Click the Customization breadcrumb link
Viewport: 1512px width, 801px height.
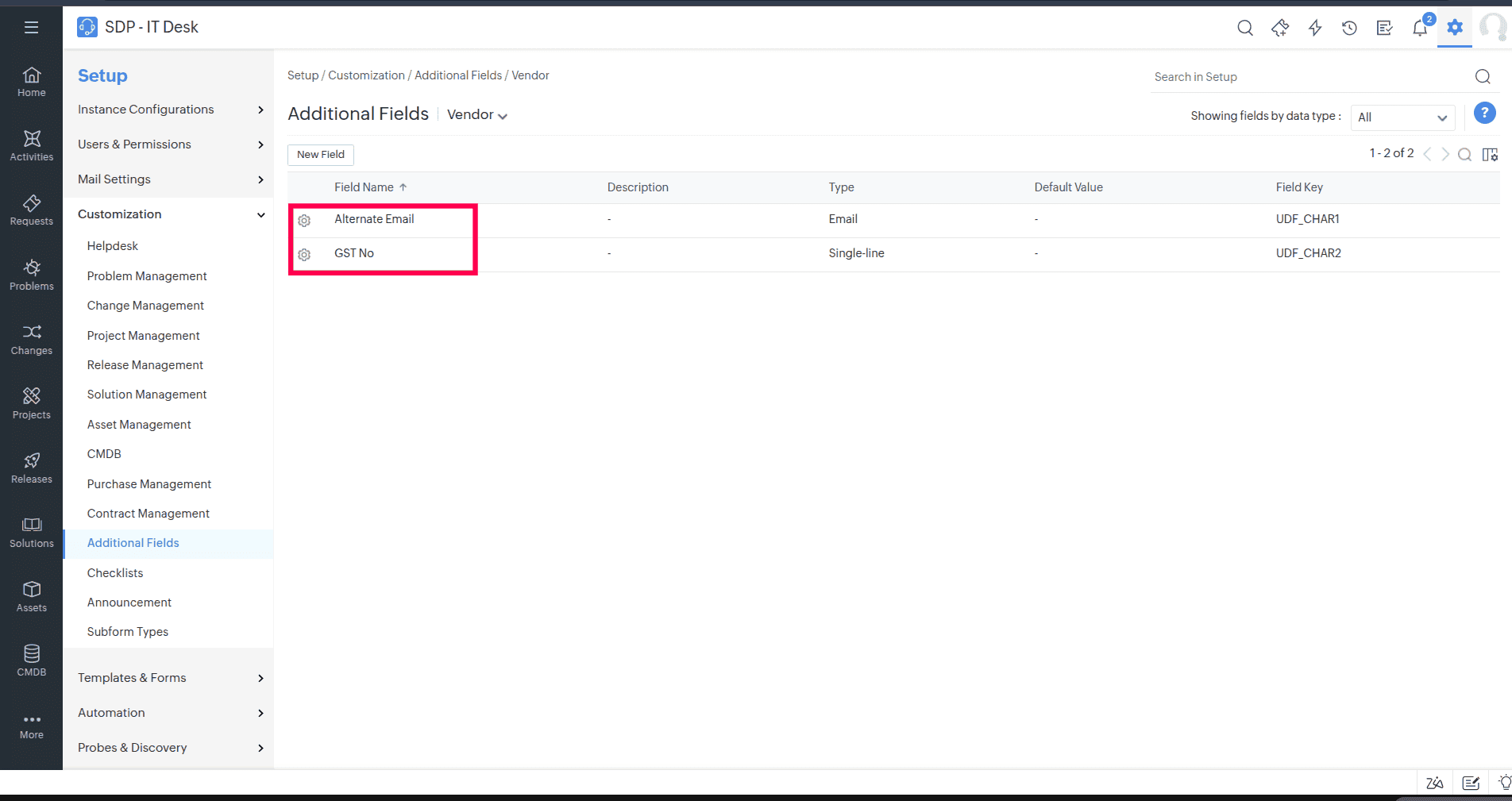pos(366,75)
